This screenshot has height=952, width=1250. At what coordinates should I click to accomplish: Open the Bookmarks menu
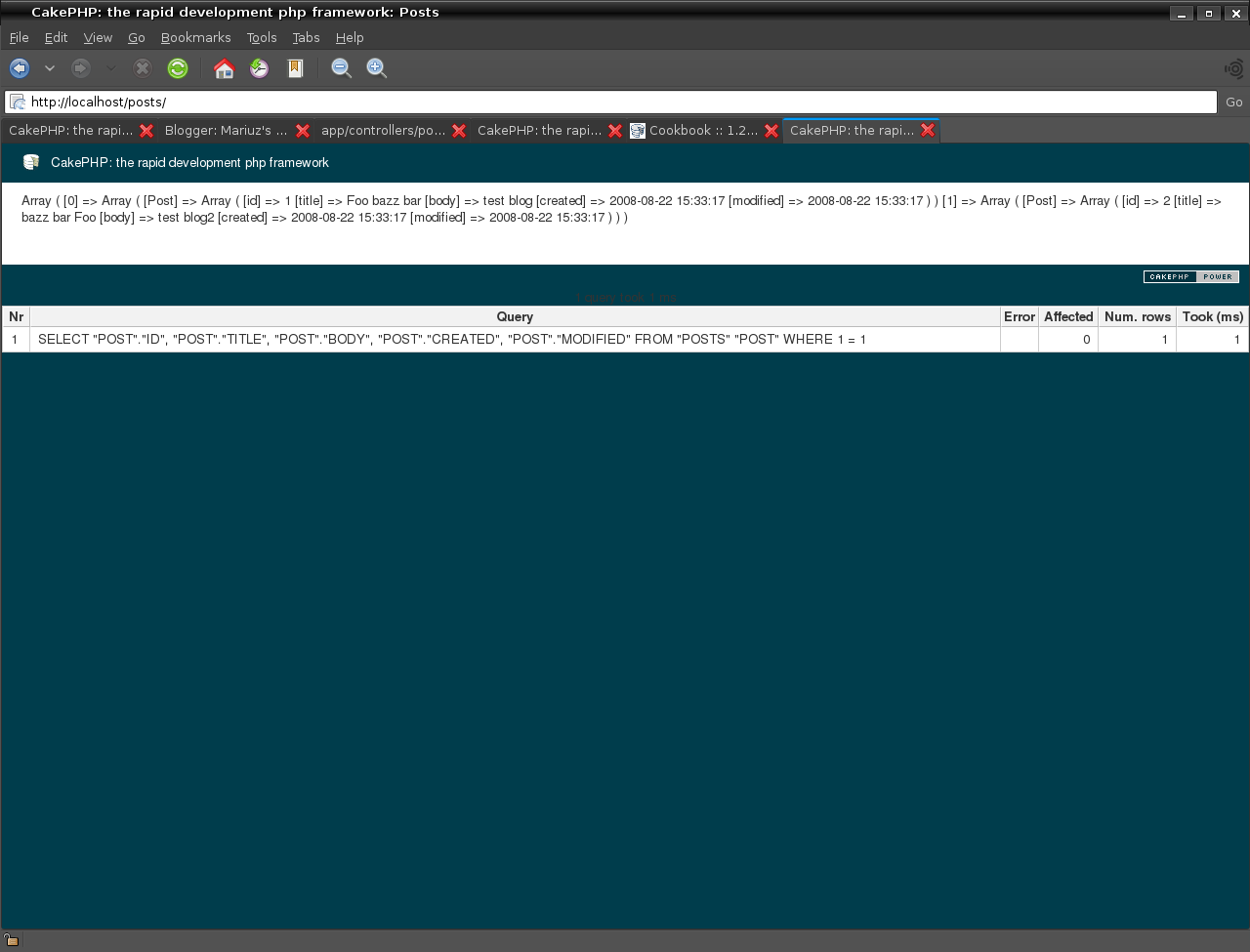[196, 37]
